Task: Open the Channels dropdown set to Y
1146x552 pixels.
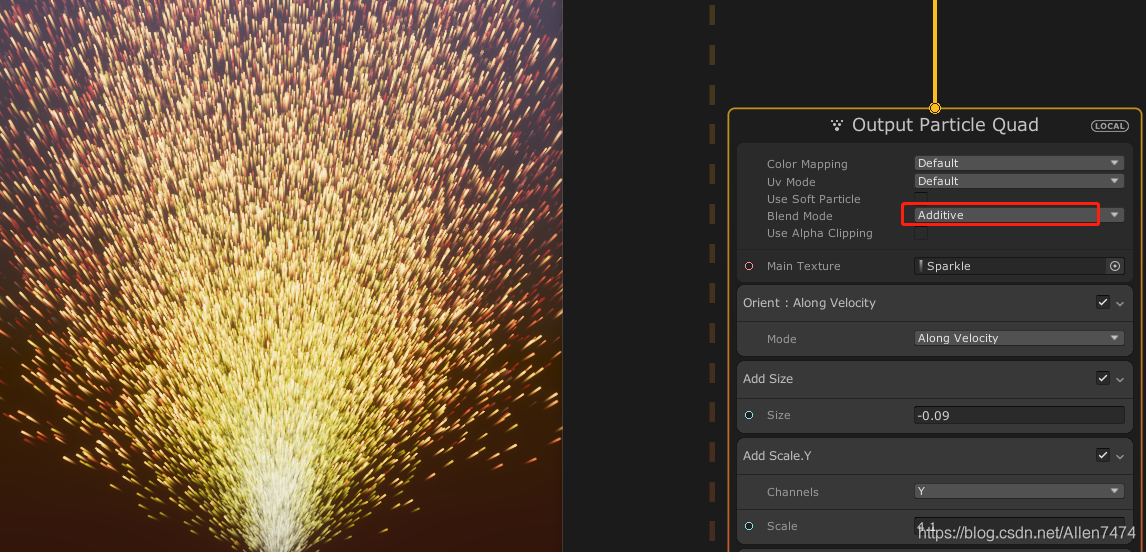Action: 1019,491
